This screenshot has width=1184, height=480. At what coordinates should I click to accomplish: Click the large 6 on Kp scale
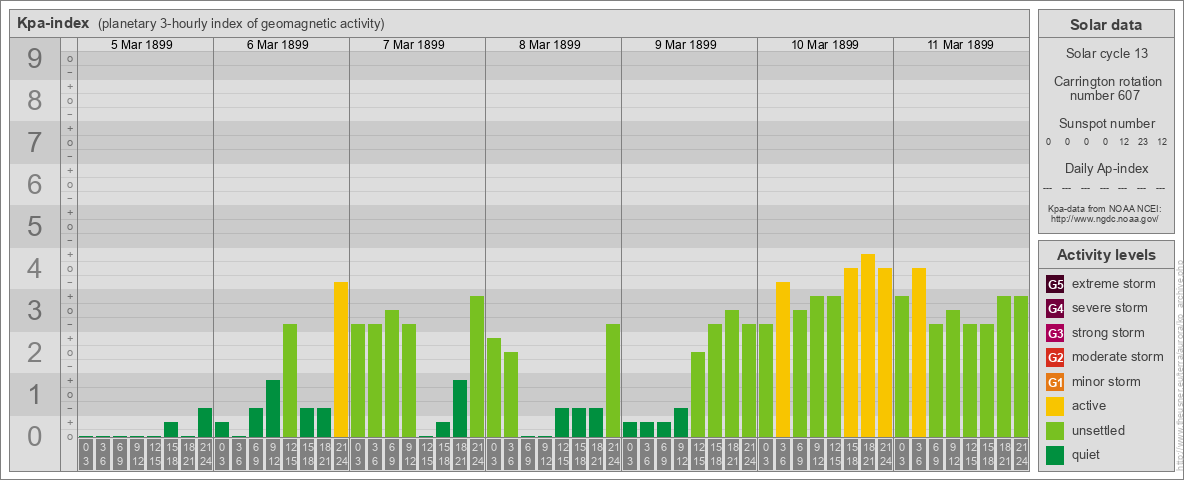35,184
